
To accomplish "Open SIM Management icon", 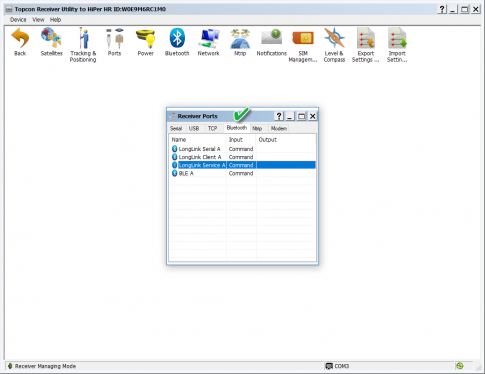I will (x=303, y=38).
